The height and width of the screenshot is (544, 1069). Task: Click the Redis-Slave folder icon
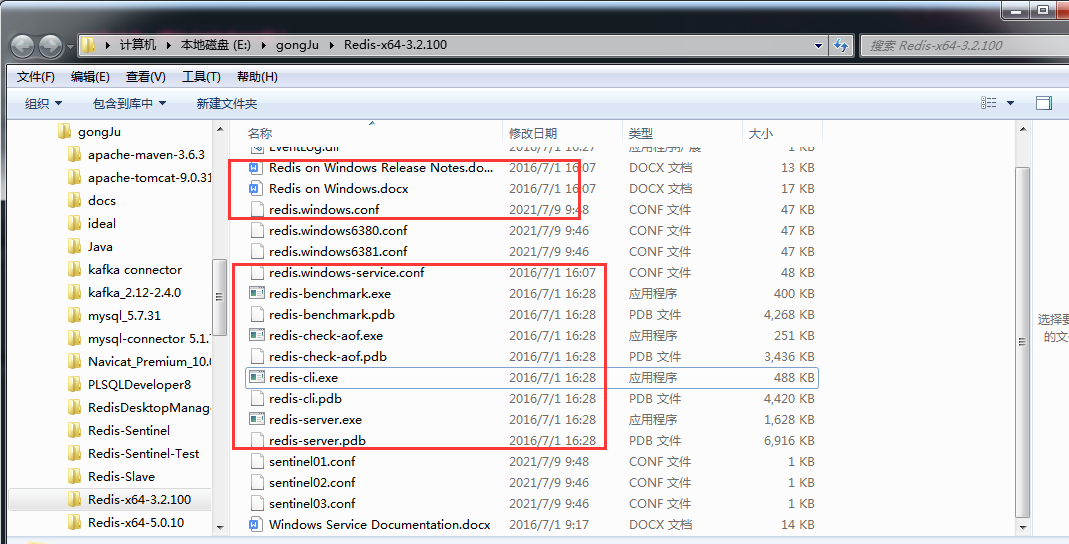(75, 477)
